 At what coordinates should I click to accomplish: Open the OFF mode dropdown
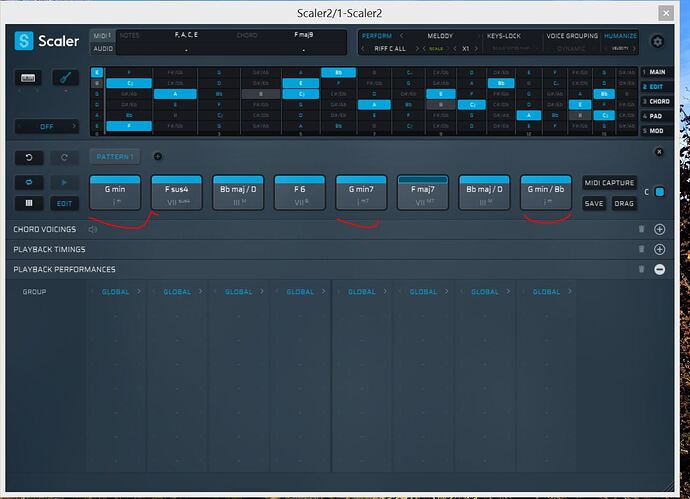(x=47, y=127)
